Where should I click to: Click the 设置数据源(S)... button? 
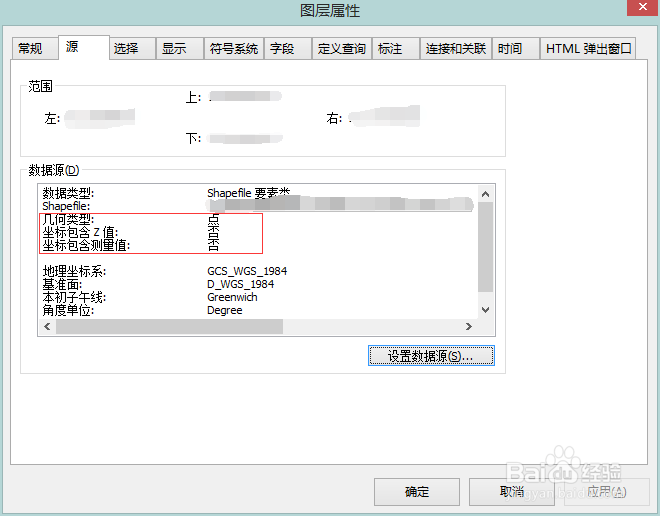coord(431,356)
